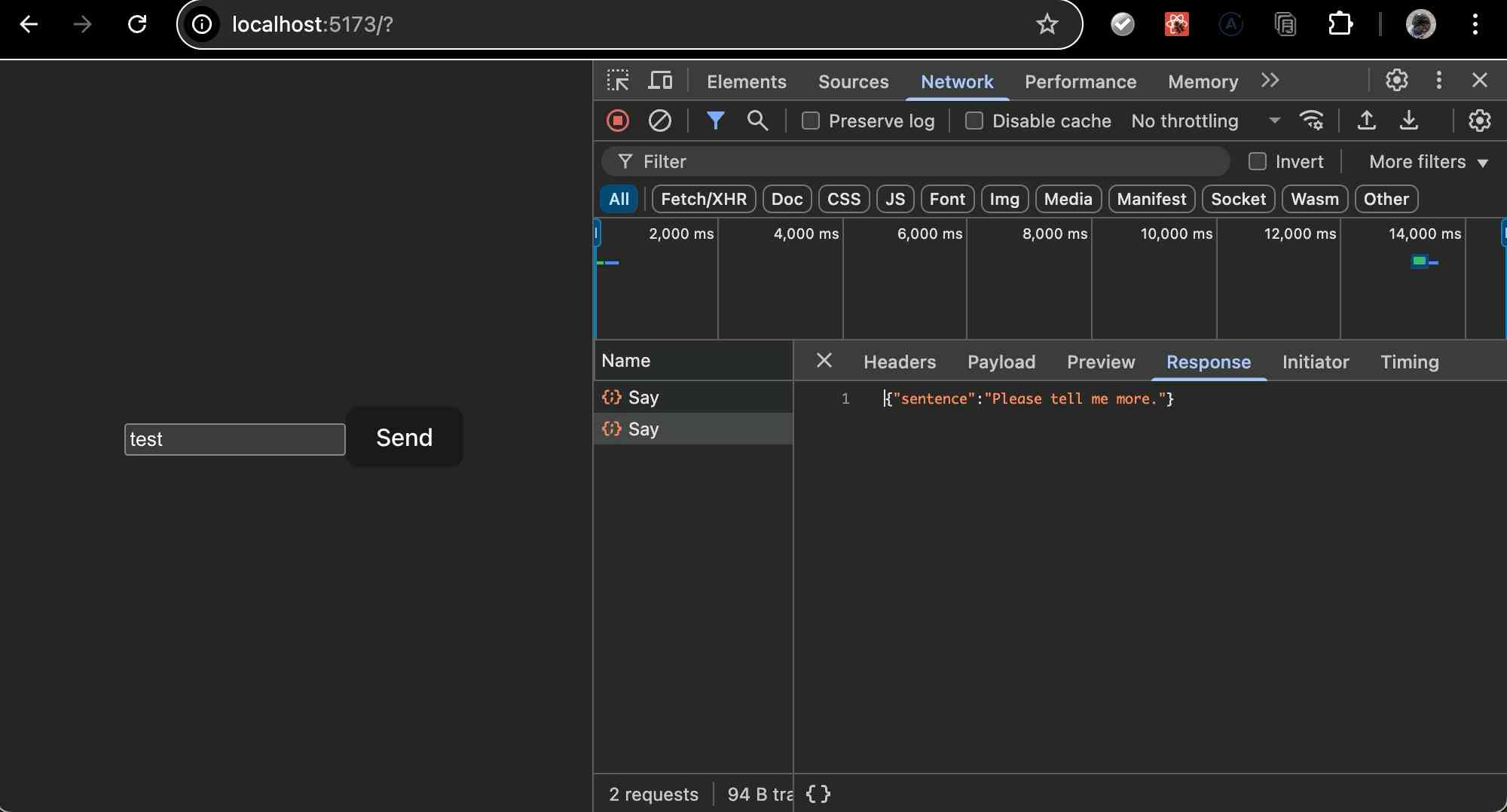This screenshot has width=1507, height=812.
Task: Open network conditions Wi-Fi icon
Action: pos(1312,121)
